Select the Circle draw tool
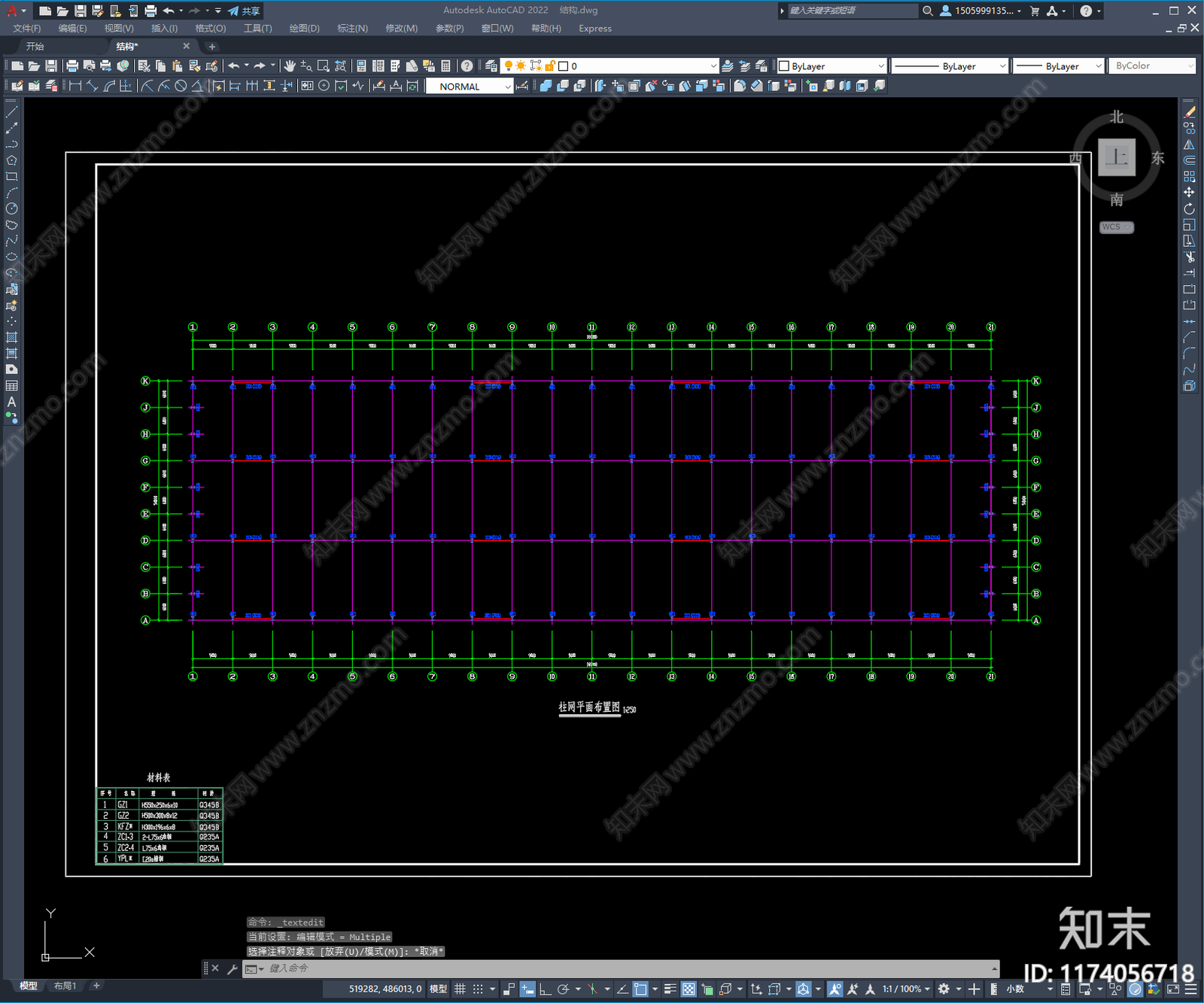The height and width of the screenshot is (1003, 1204). pos(11,208)
